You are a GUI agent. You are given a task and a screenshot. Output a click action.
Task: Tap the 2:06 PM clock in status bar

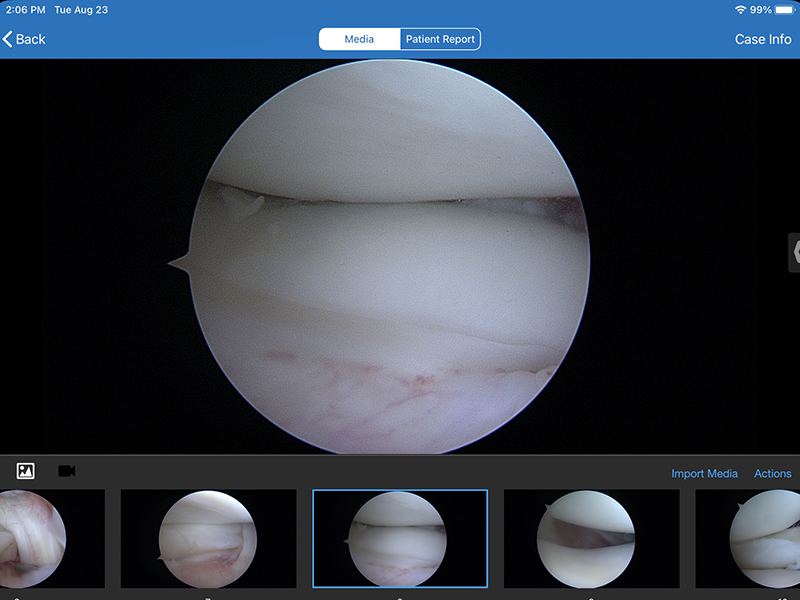click(x=26, y=10)
